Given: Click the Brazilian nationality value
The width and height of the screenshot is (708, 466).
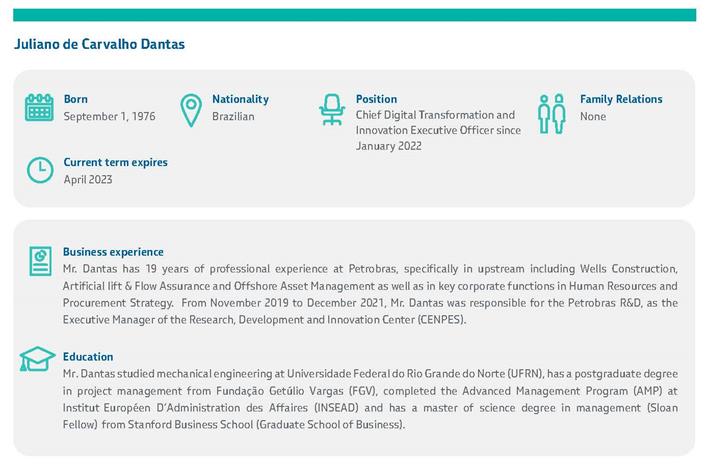Looking at the screenshot, I should coord(233,117).
